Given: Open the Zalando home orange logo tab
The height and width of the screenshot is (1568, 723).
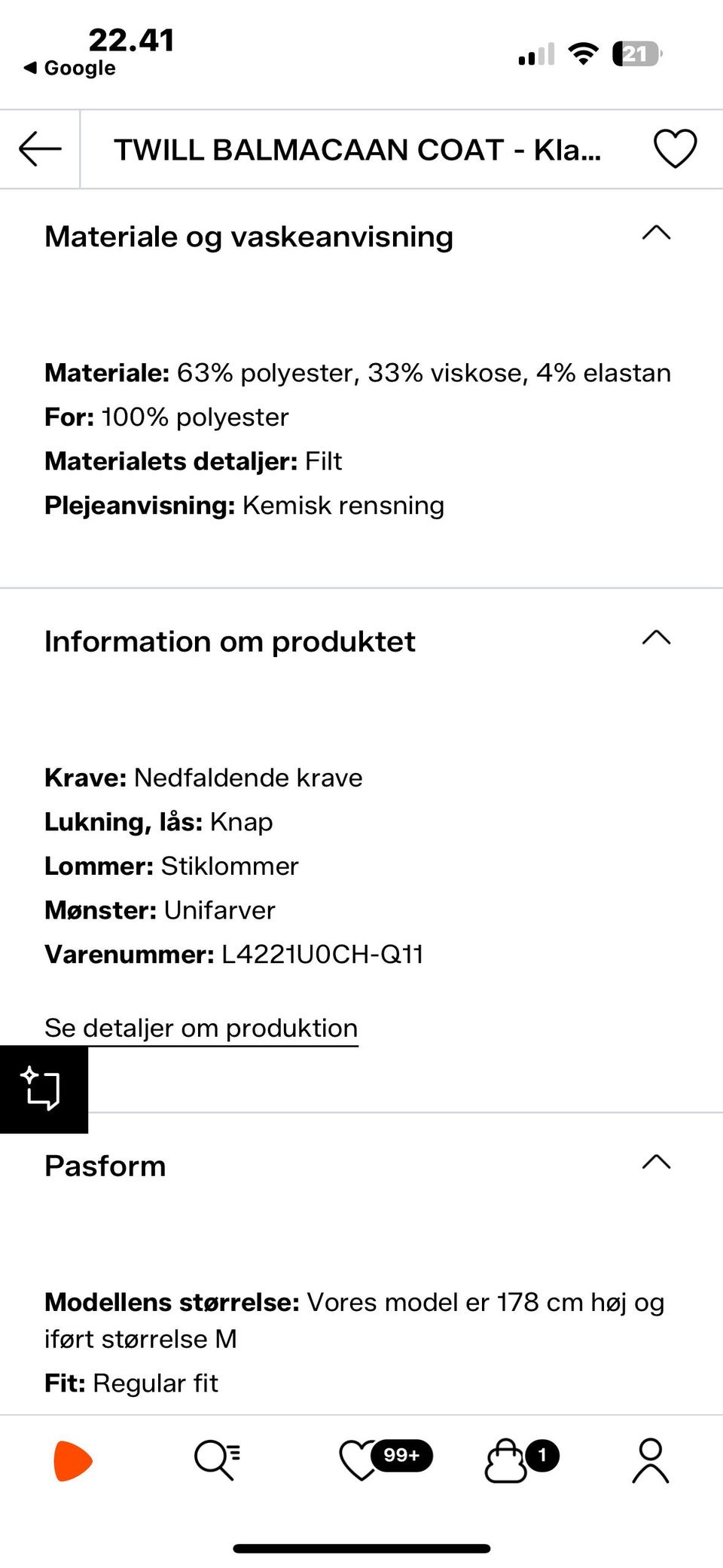Looking at the screenshot, I should [x=73, y=1460].
